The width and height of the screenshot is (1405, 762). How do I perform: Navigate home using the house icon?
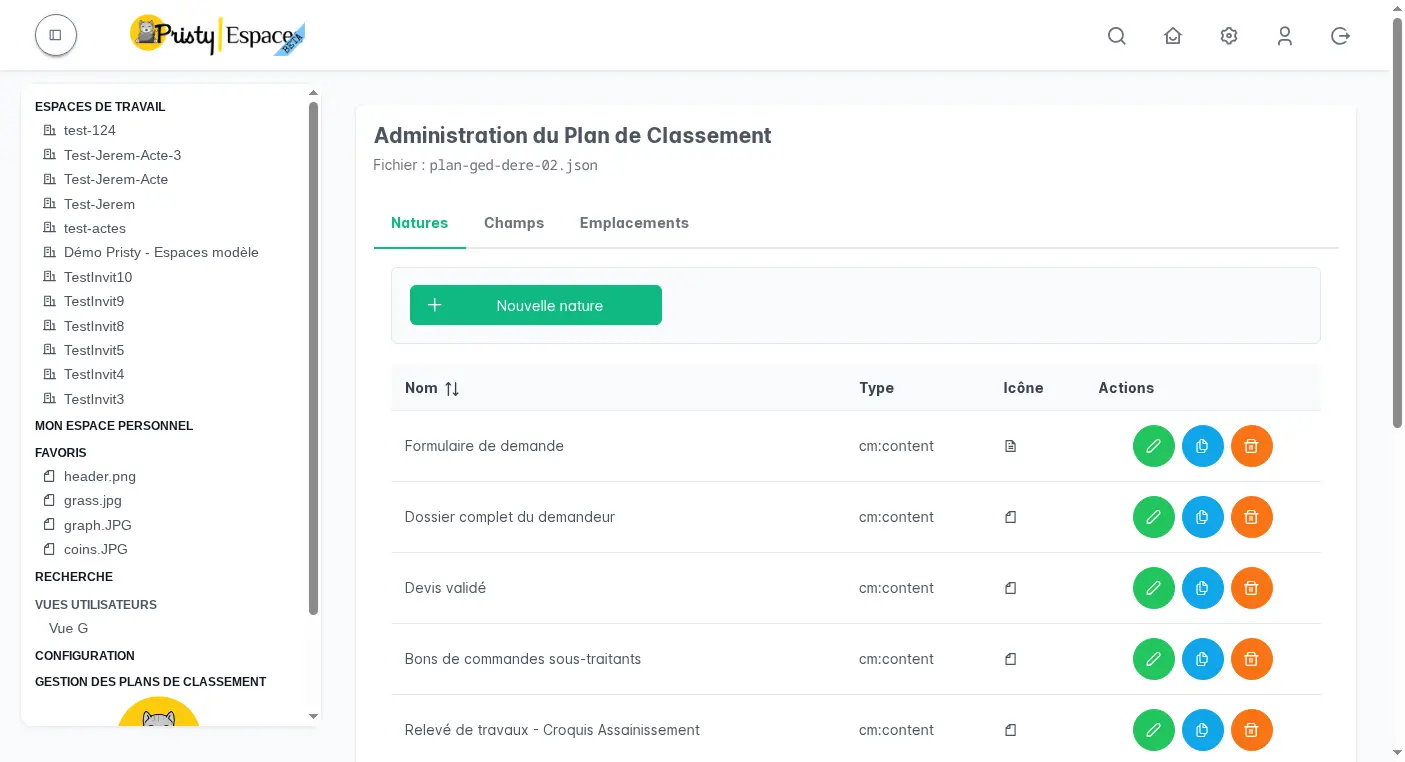pos(1173,35)
